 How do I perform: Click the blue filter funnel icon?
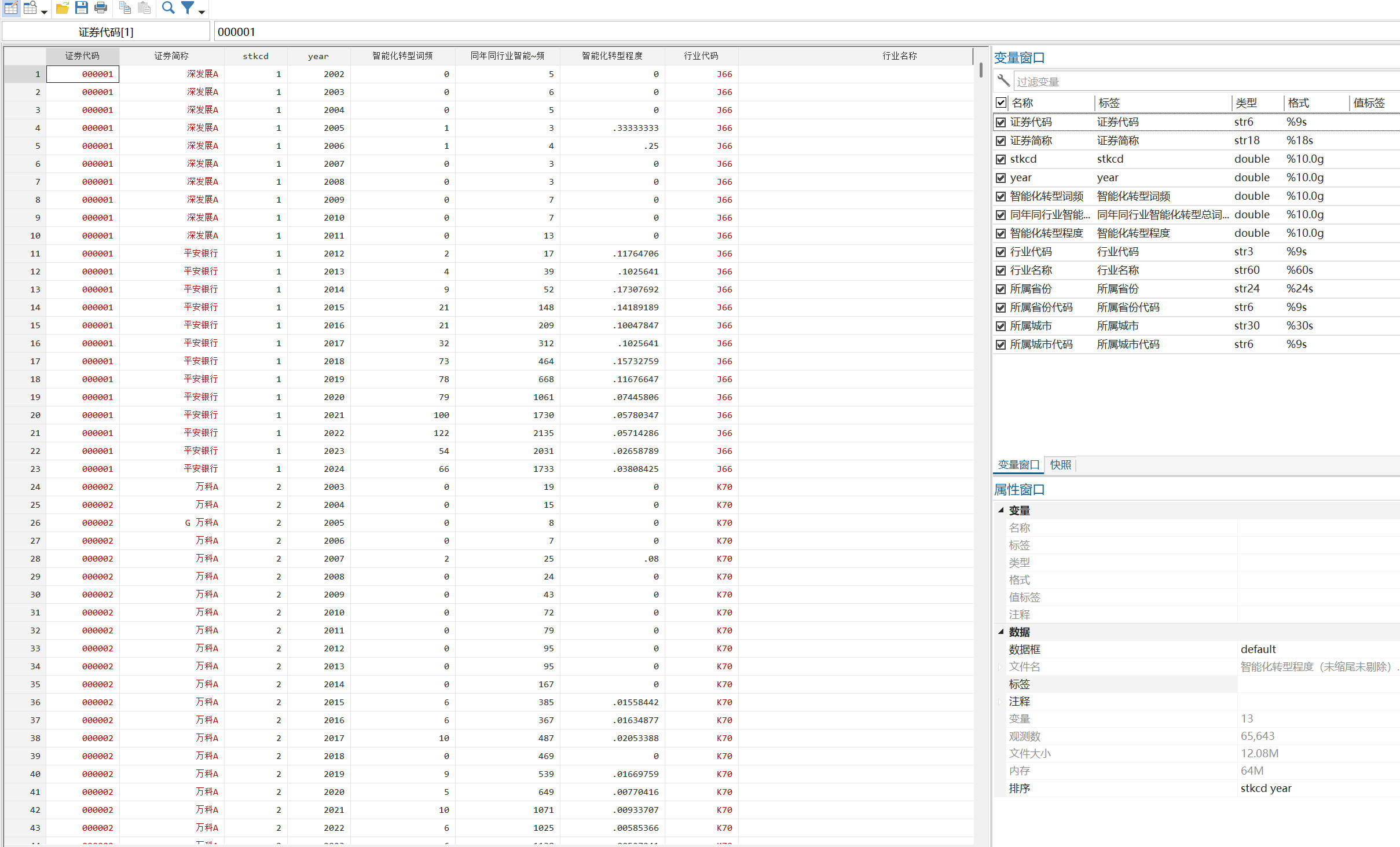187,8
